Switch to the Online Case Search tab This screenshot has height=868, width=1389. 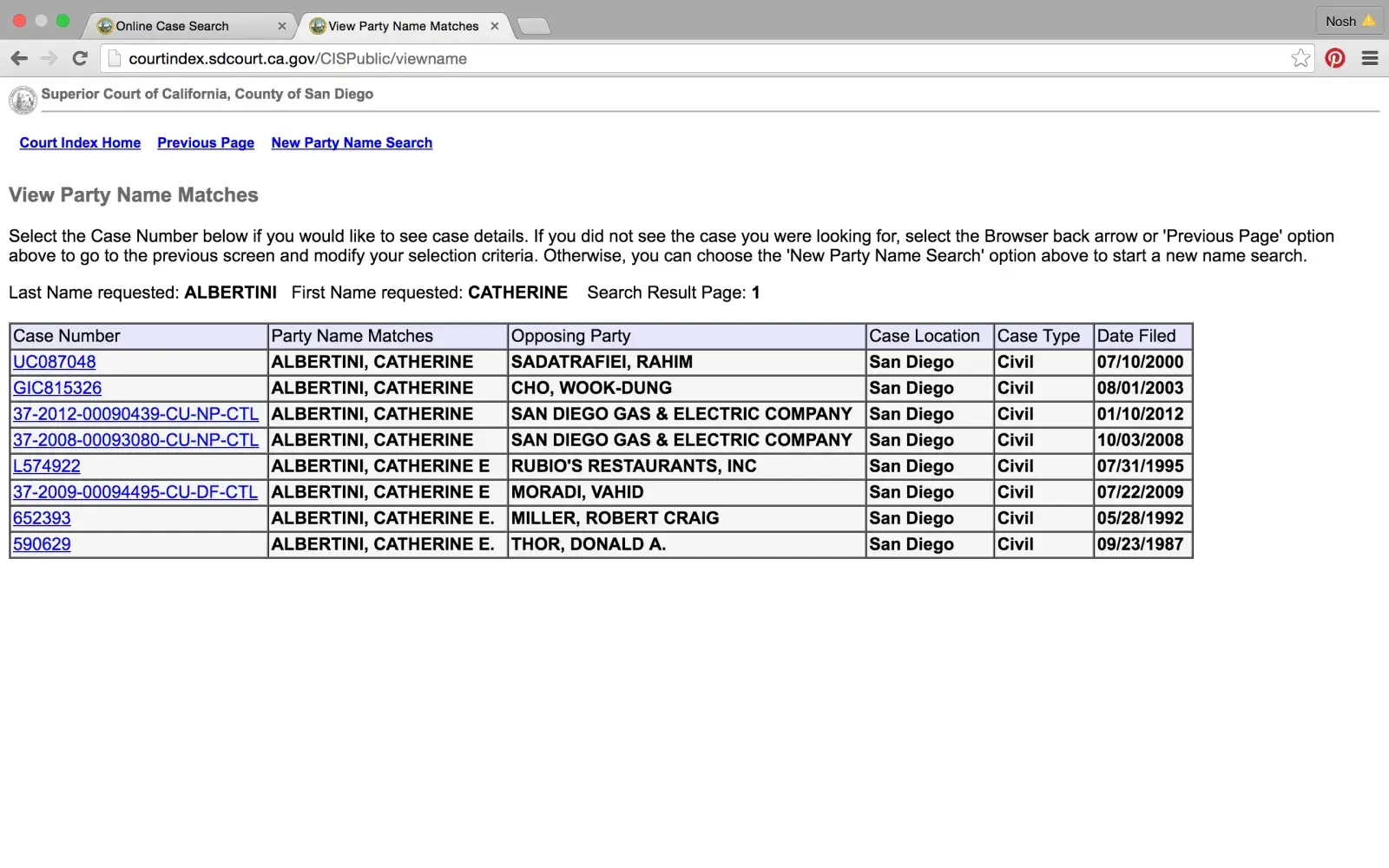pos(172,26)
